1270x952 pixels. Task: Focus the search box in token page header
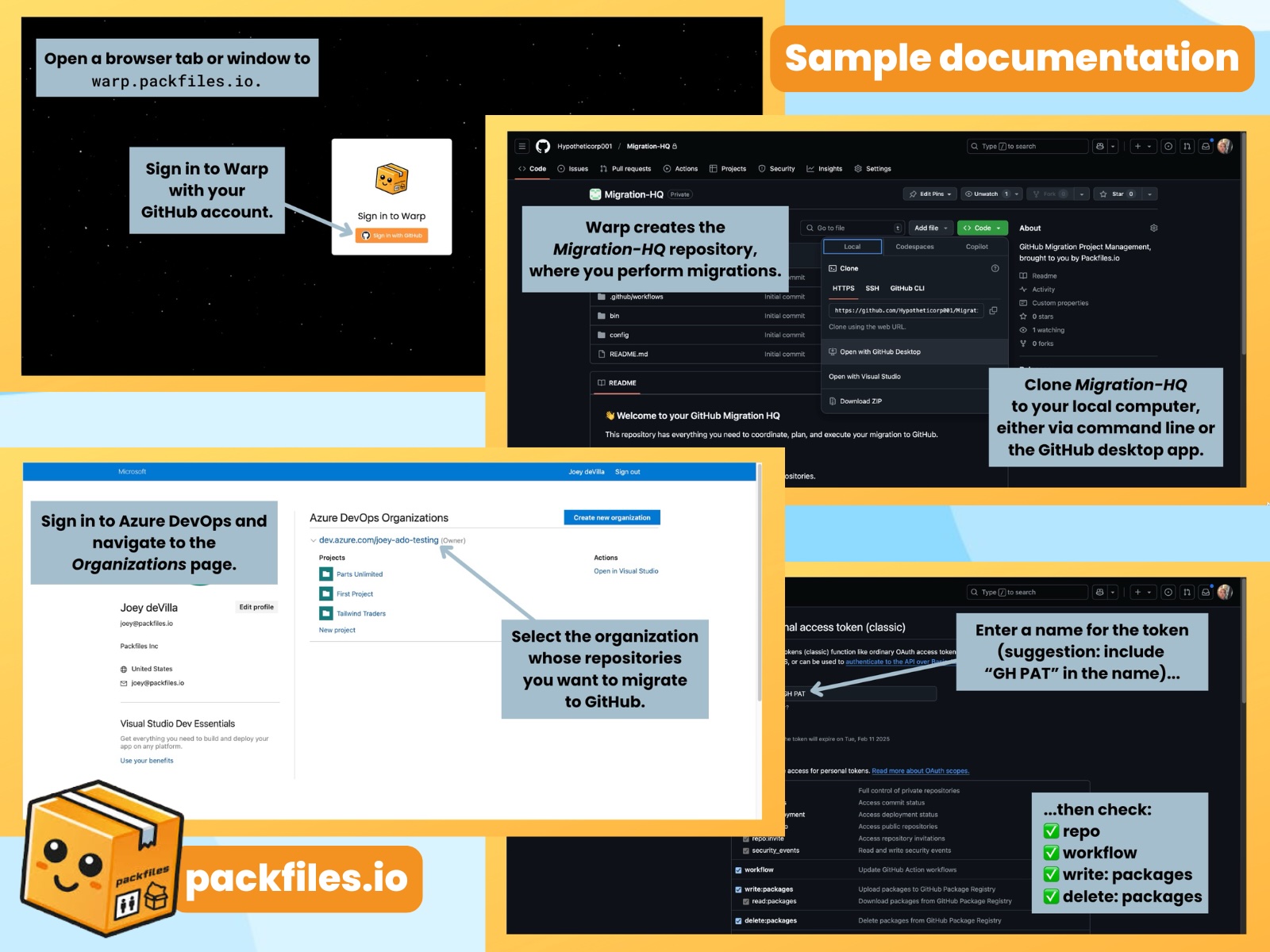coord(1027,592)
